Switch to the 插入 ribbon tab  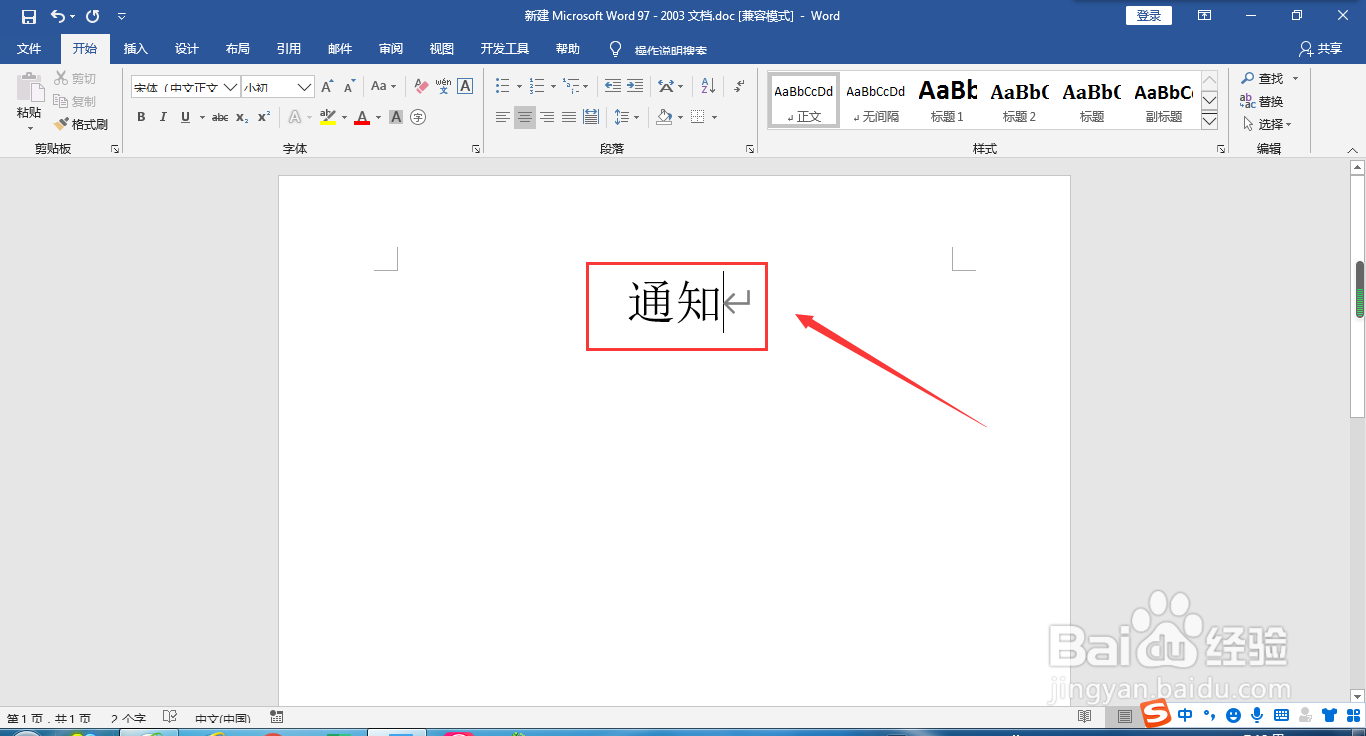(x=135, y=48)
